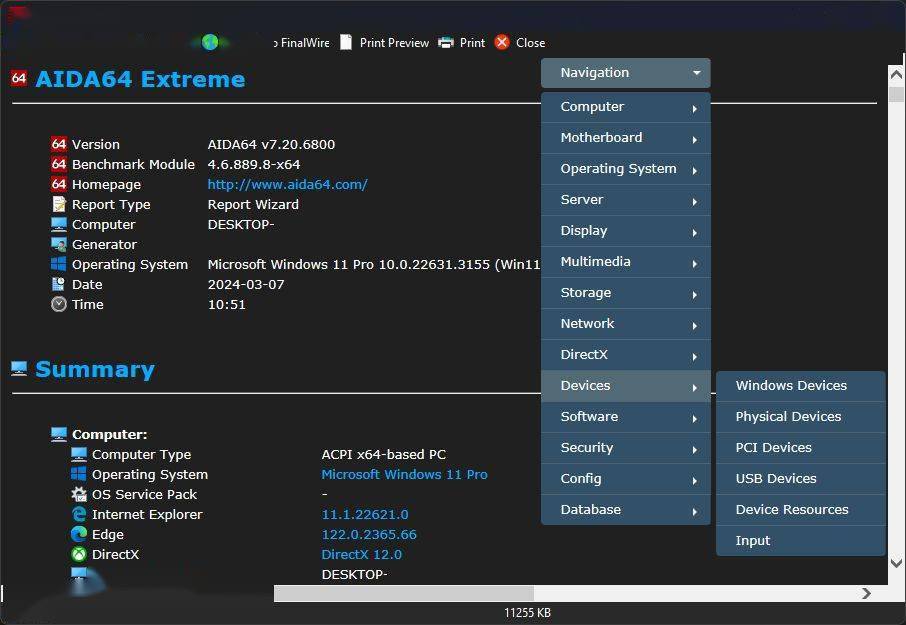Screen dimensions: 906x625
Task: Click the Print Preview page icon
Action: click(346, 42)
